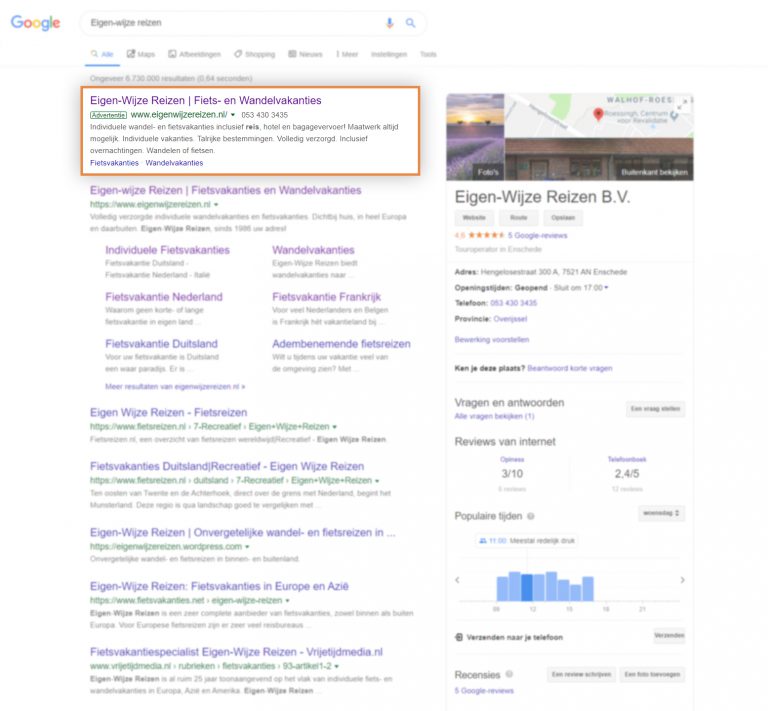Click Meer resultaten van eigenwijzereizen.nl
The image size is (768, 711).
pyautogui.click(x=175, y=387)
